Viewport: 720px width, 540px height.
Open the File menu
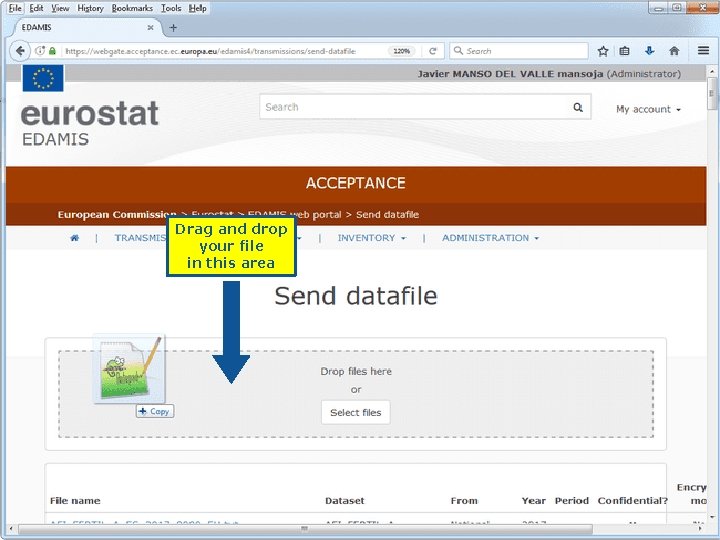tap(15, 8)
